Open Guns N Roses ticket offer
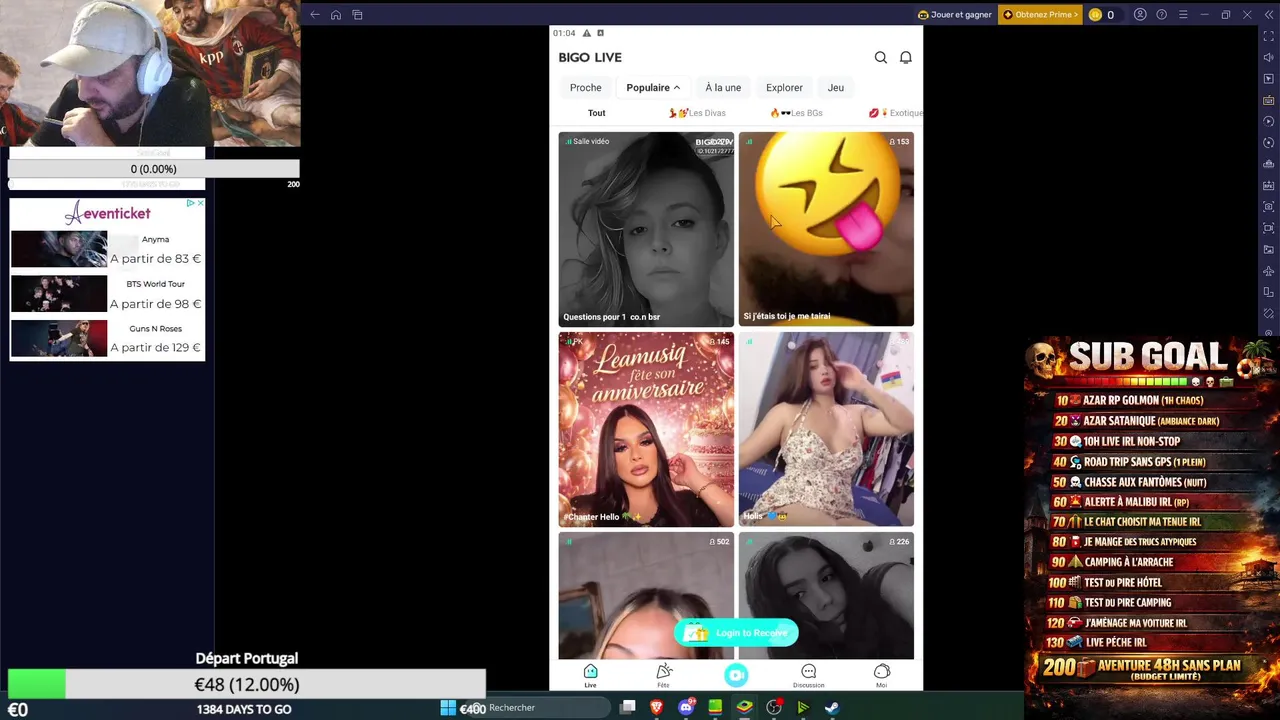This screenshot has width=1280, height=720. 107,338
